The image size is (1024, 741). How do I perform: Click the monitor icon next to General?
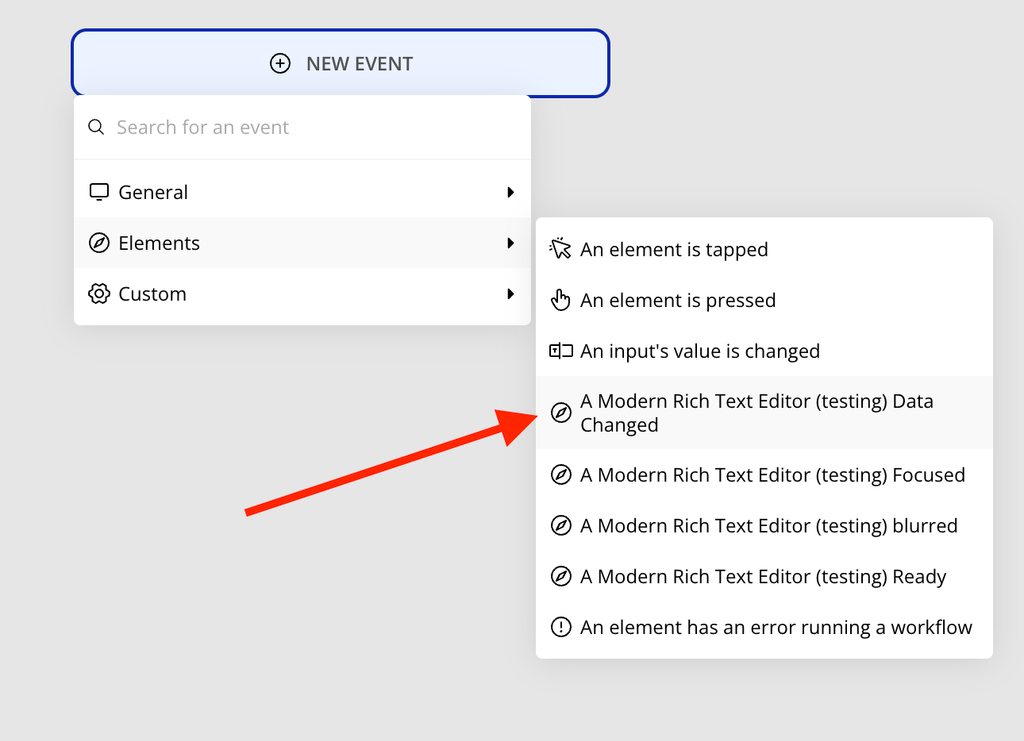(x=98, y=192)
